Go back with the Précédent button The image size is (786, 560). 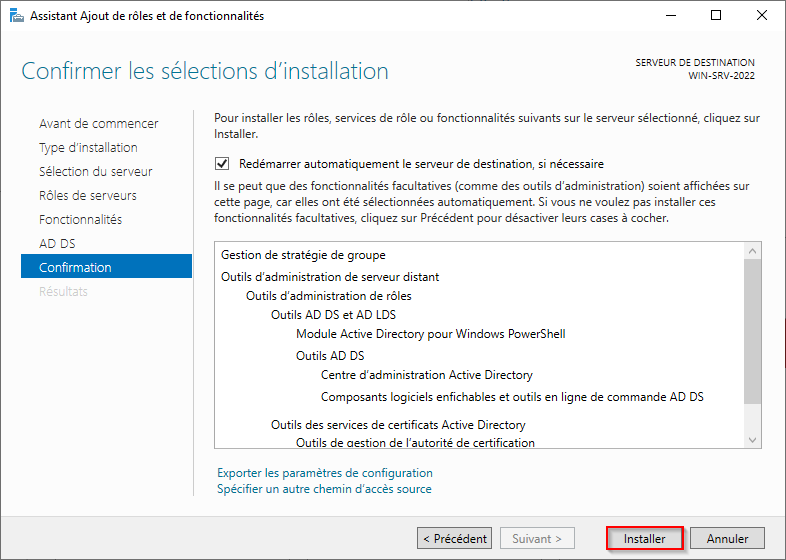pyautogui.click(x=454, y=538)
